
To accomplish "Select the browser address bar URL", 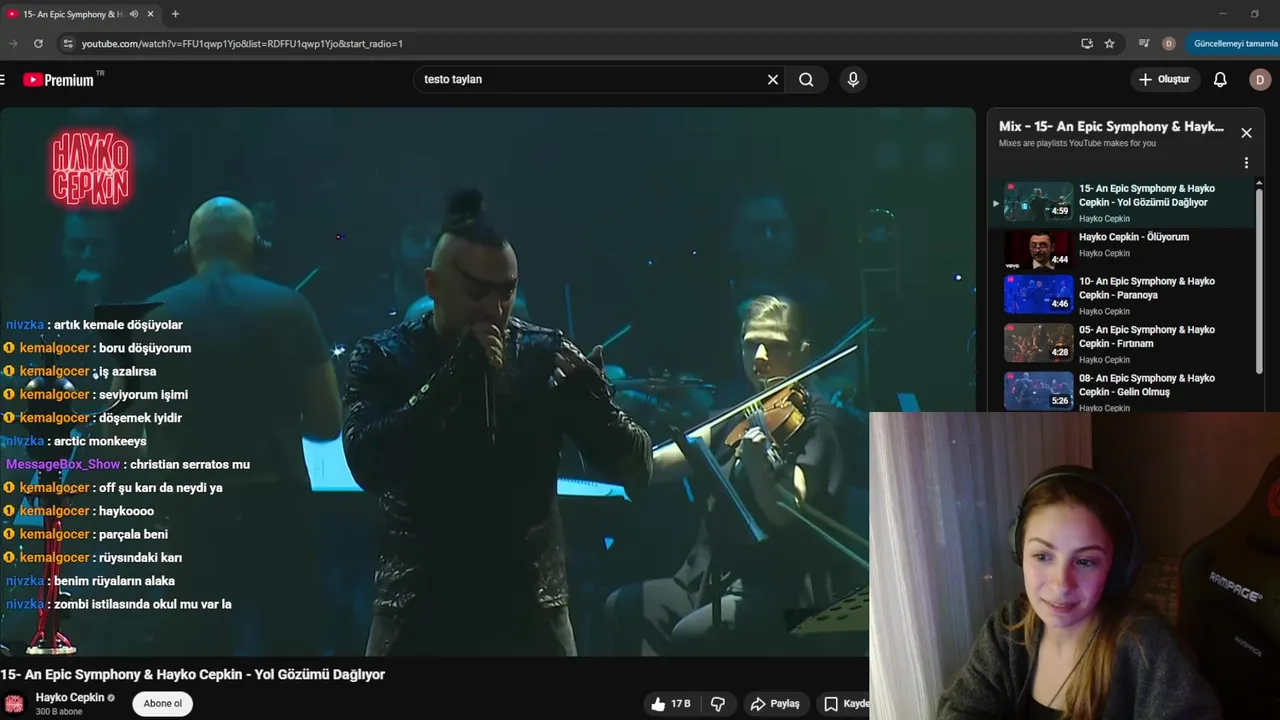I will 242,44.
